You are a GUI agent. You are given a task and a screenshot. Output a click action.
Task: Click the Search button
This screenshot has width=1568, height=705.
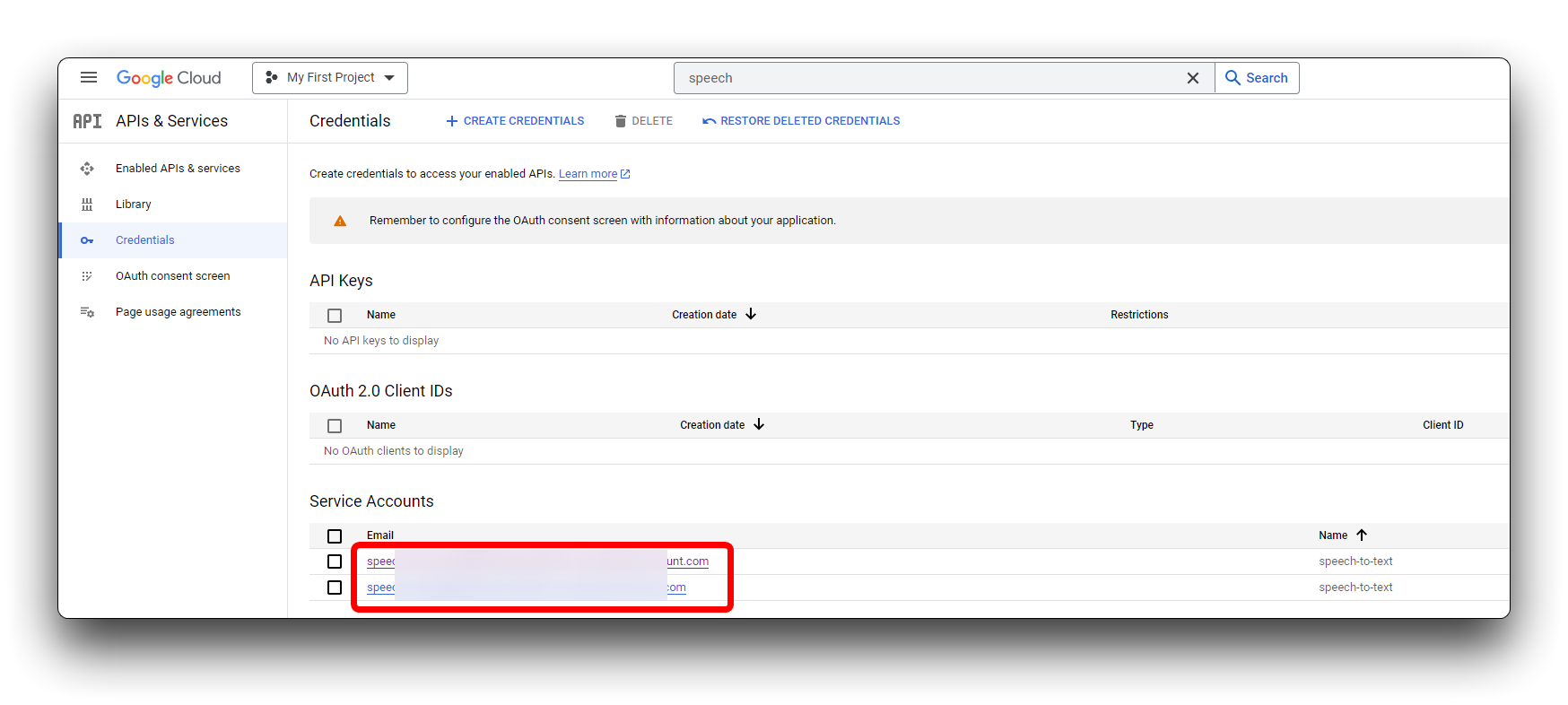[1257, 78]
